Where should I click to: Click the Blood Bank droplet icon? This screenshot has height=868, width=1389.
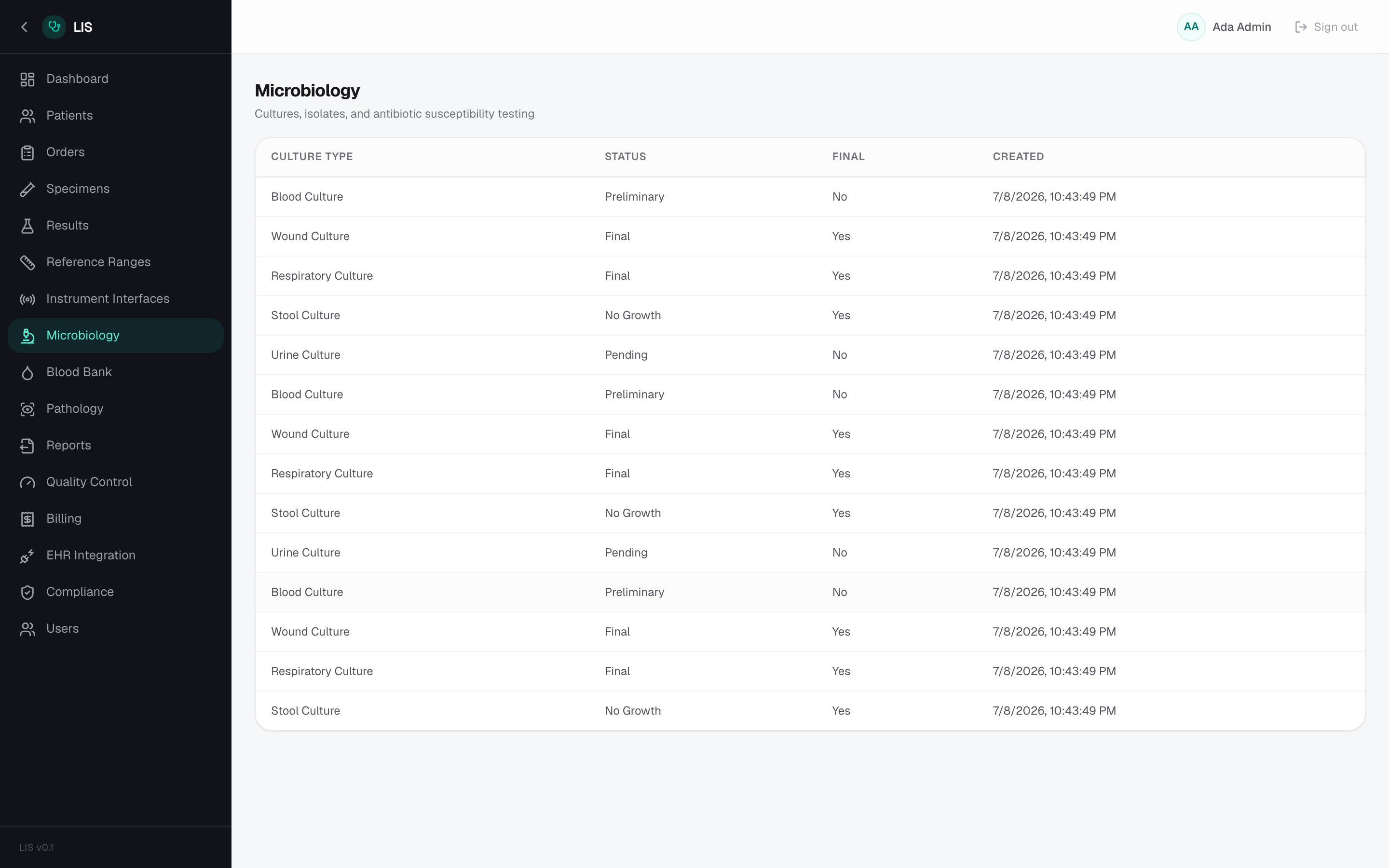(x=27, y=373)
